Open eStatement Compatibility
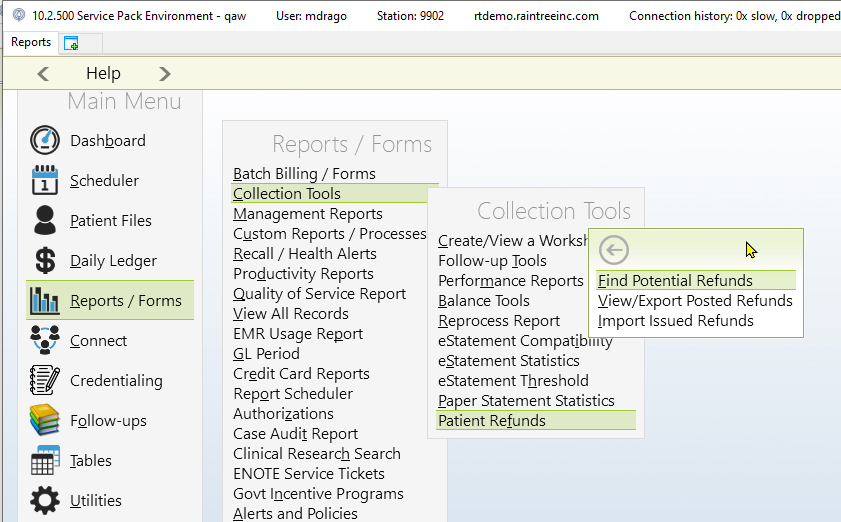 tap(525, 341)
